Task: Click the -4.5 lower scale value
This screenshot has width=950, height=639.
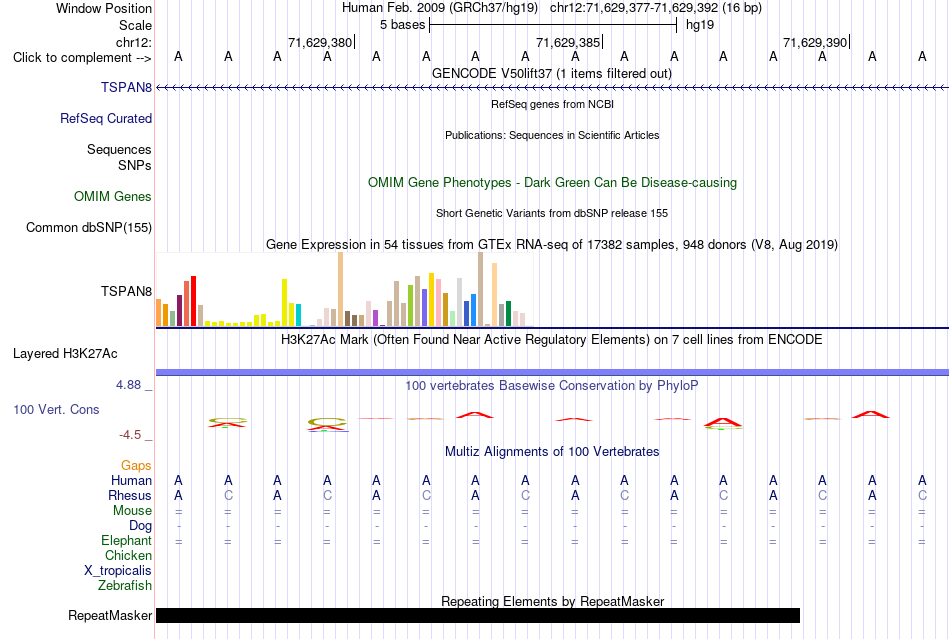Action: tap(130, 435)
